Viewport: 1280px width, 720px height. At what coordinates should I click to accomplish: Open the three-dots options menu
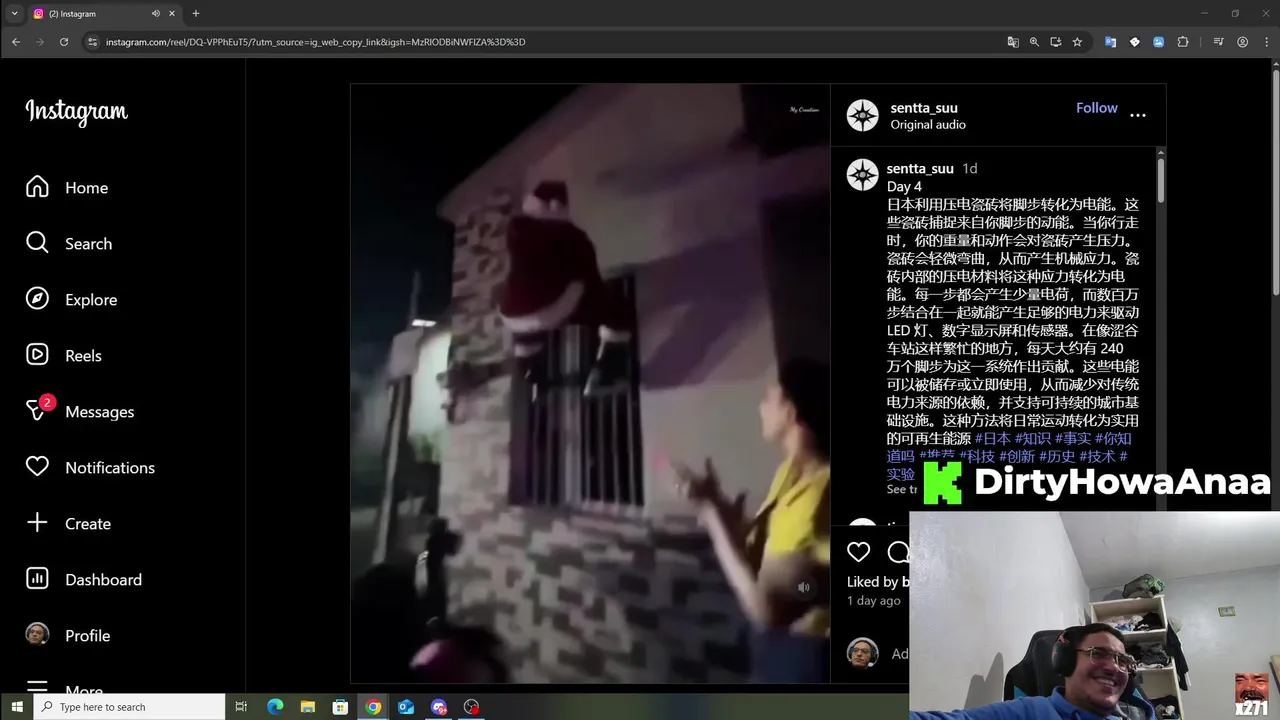[1138, 115]
